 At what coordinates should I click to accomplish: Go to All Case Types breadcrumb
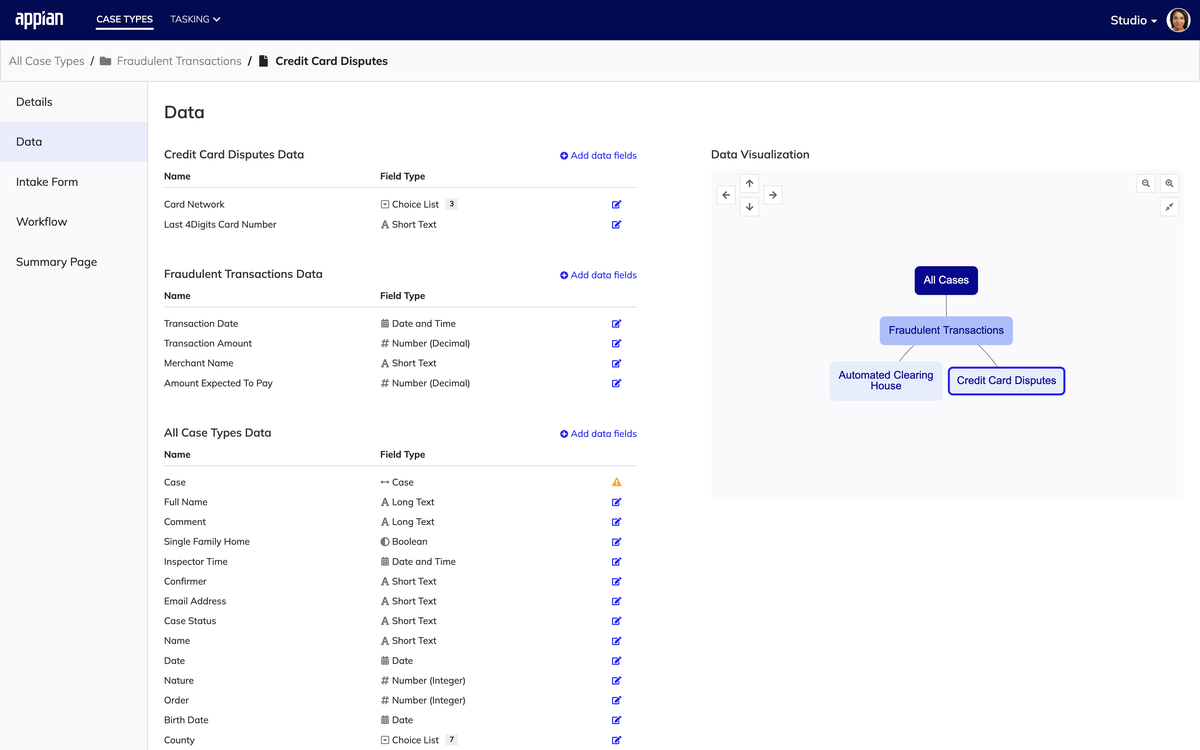tap(46, 61)
